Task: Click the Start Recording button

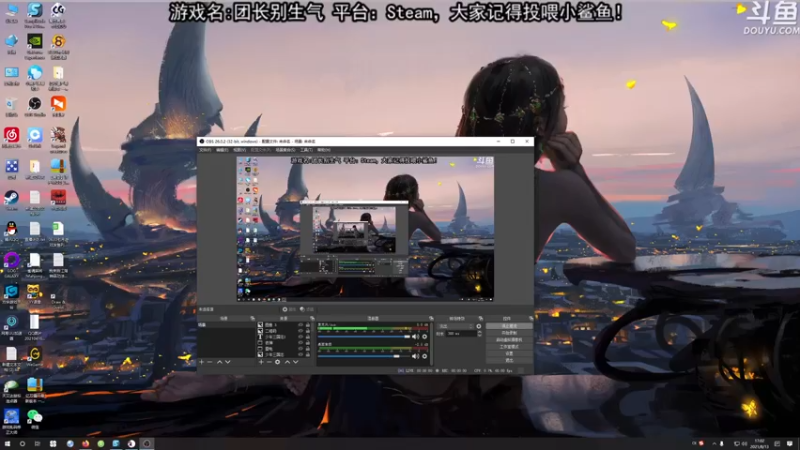Action: click(x=509, y=333)
